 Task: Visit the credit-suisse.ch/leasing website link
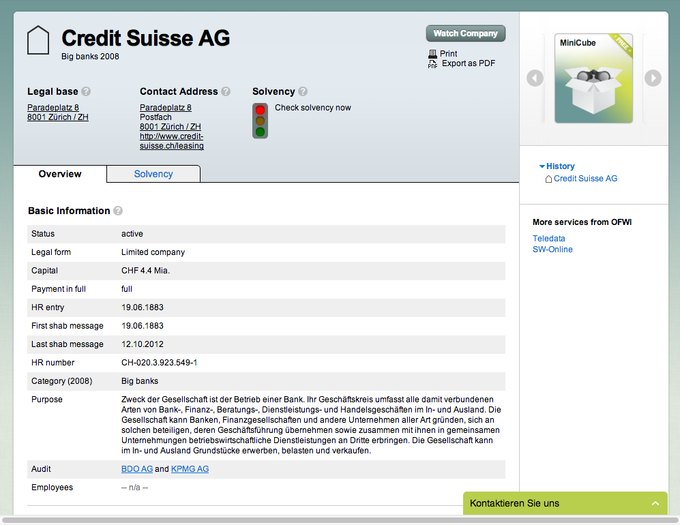click(x=172, y=141)
